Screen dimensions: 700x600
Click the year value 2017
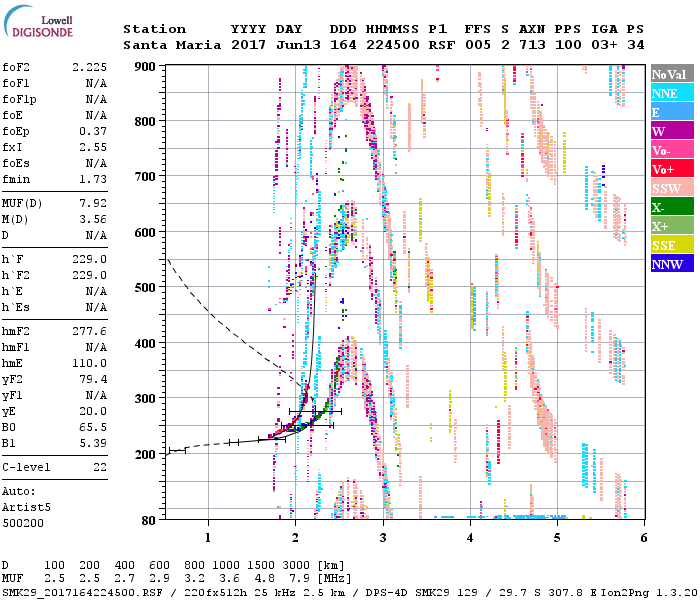pos(248,45)
